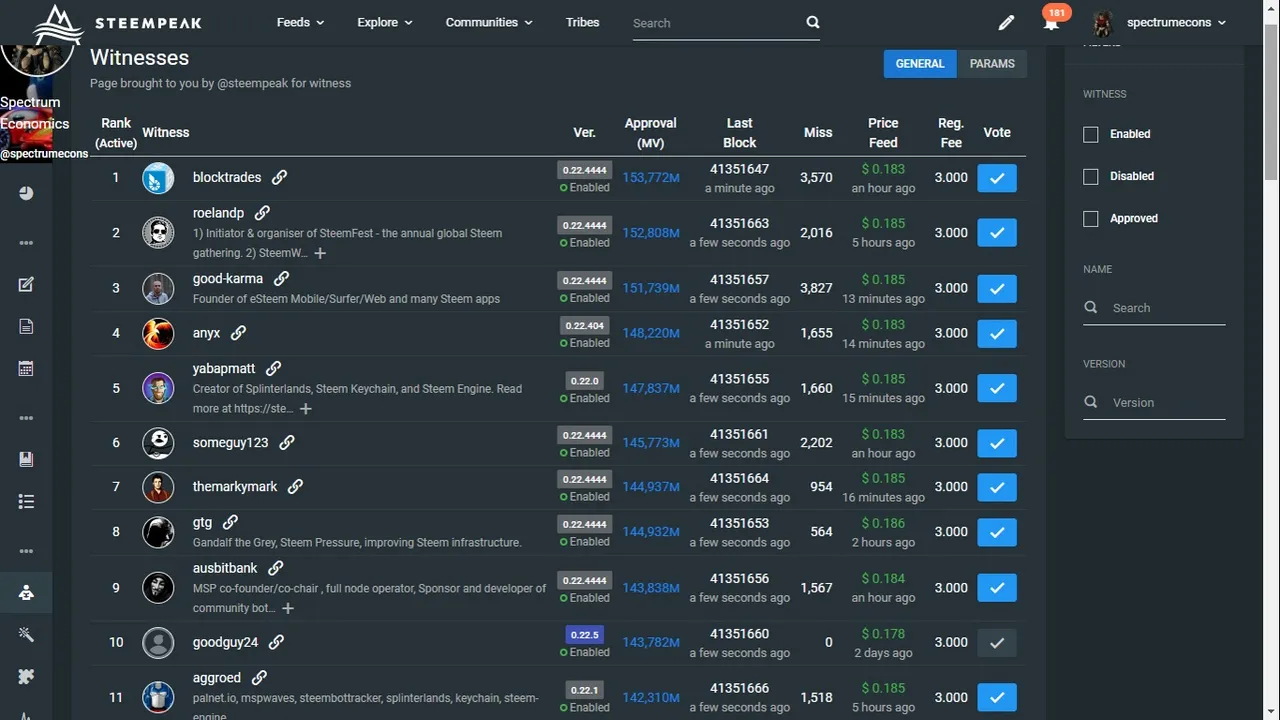The height and width of the screenshot is (720, 1280).
Task: Click the link icon next to someguy123
Action: [287, 442]
